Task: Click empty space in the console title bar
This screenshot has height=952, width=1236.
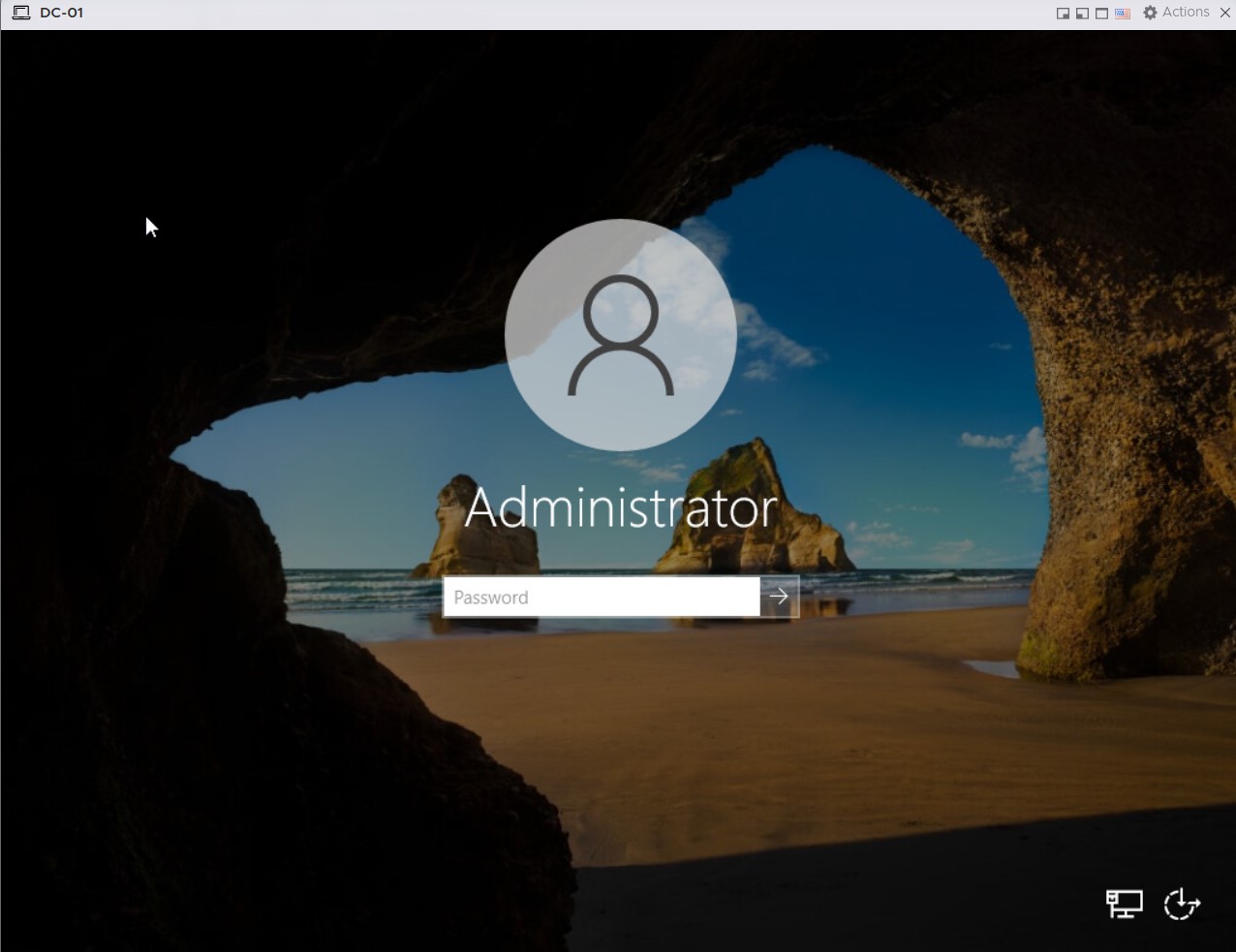Action: tap(581, 14)
